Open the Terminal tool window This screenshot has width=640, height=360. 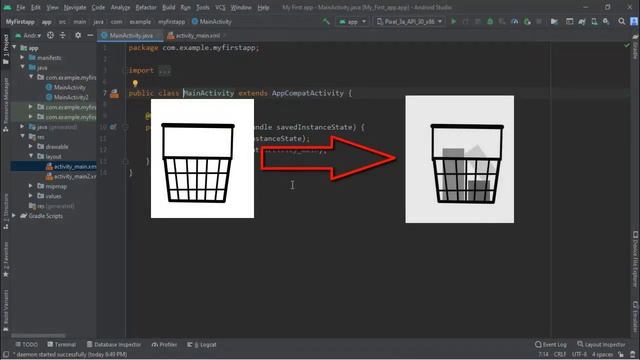[x=62, y=344]
